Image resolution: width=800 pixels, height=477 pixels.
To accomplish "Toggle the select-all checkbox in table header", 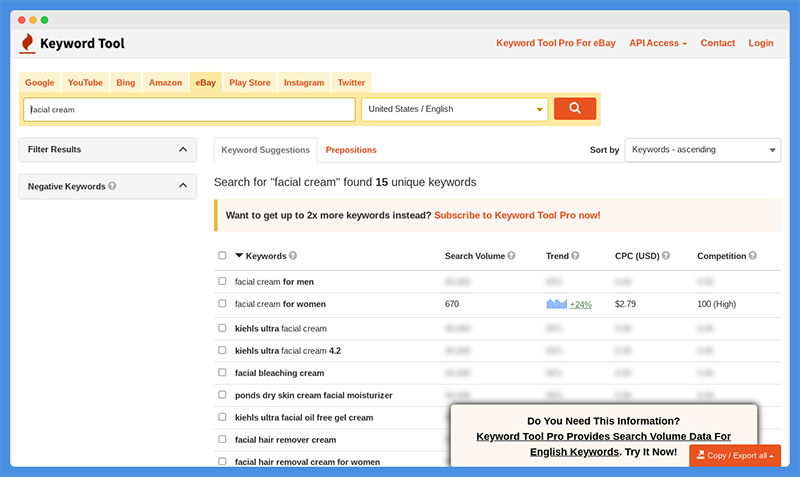I will (222, 255).
